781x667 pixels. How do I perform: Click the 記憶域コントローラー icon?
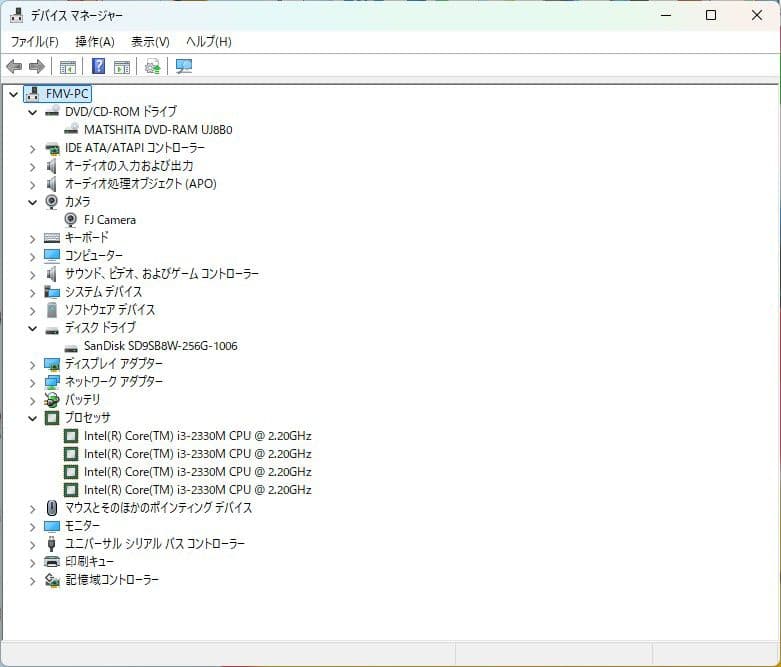[x=52, y=580]
